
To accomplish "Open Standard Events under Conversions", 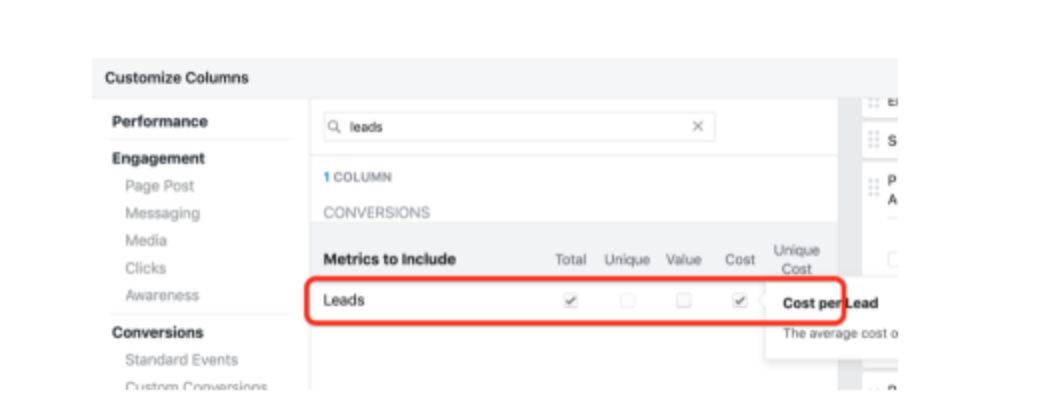I will tap(181, 360).
